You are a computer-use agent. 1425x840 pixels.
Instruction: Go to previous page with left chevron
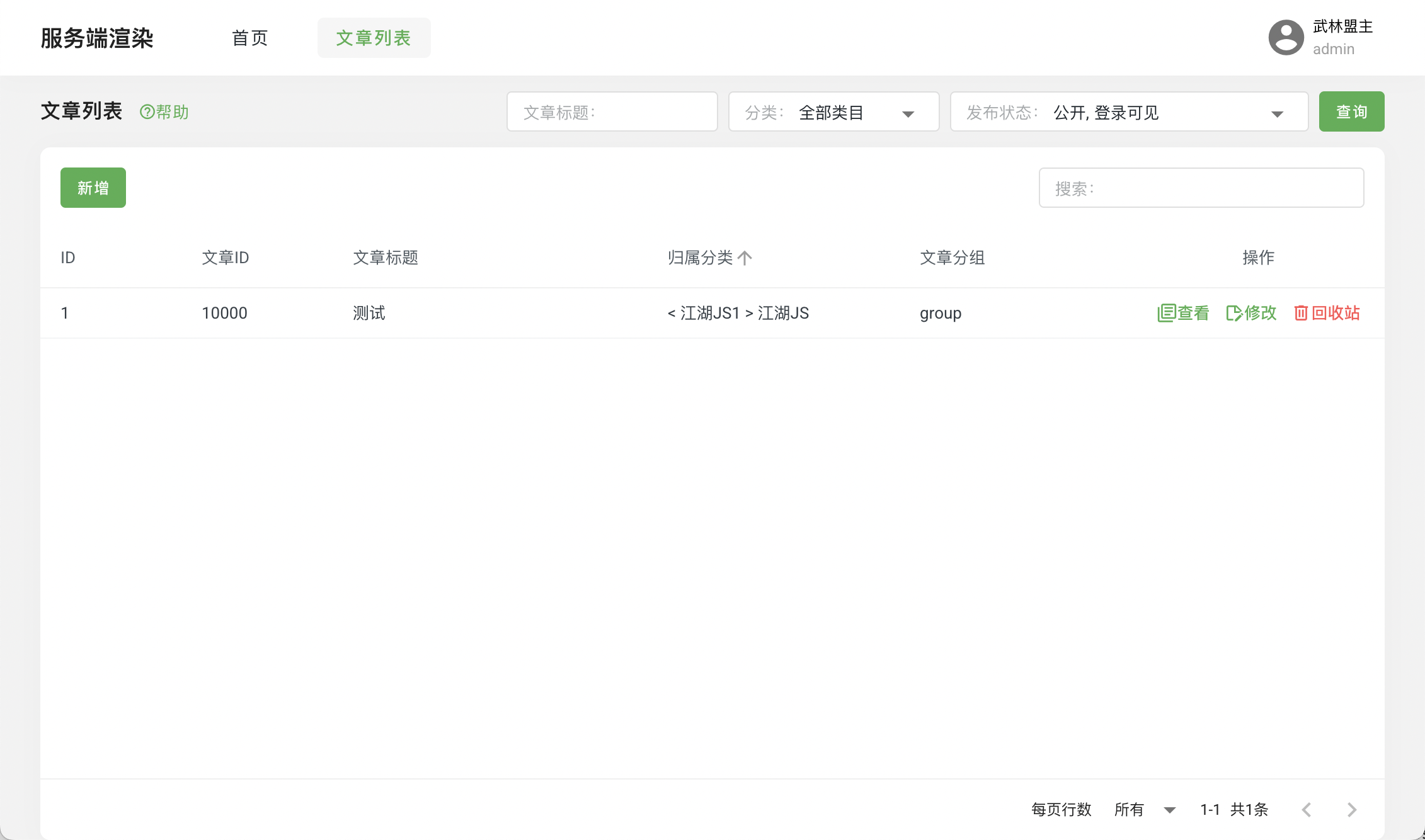click(1307, 810)
